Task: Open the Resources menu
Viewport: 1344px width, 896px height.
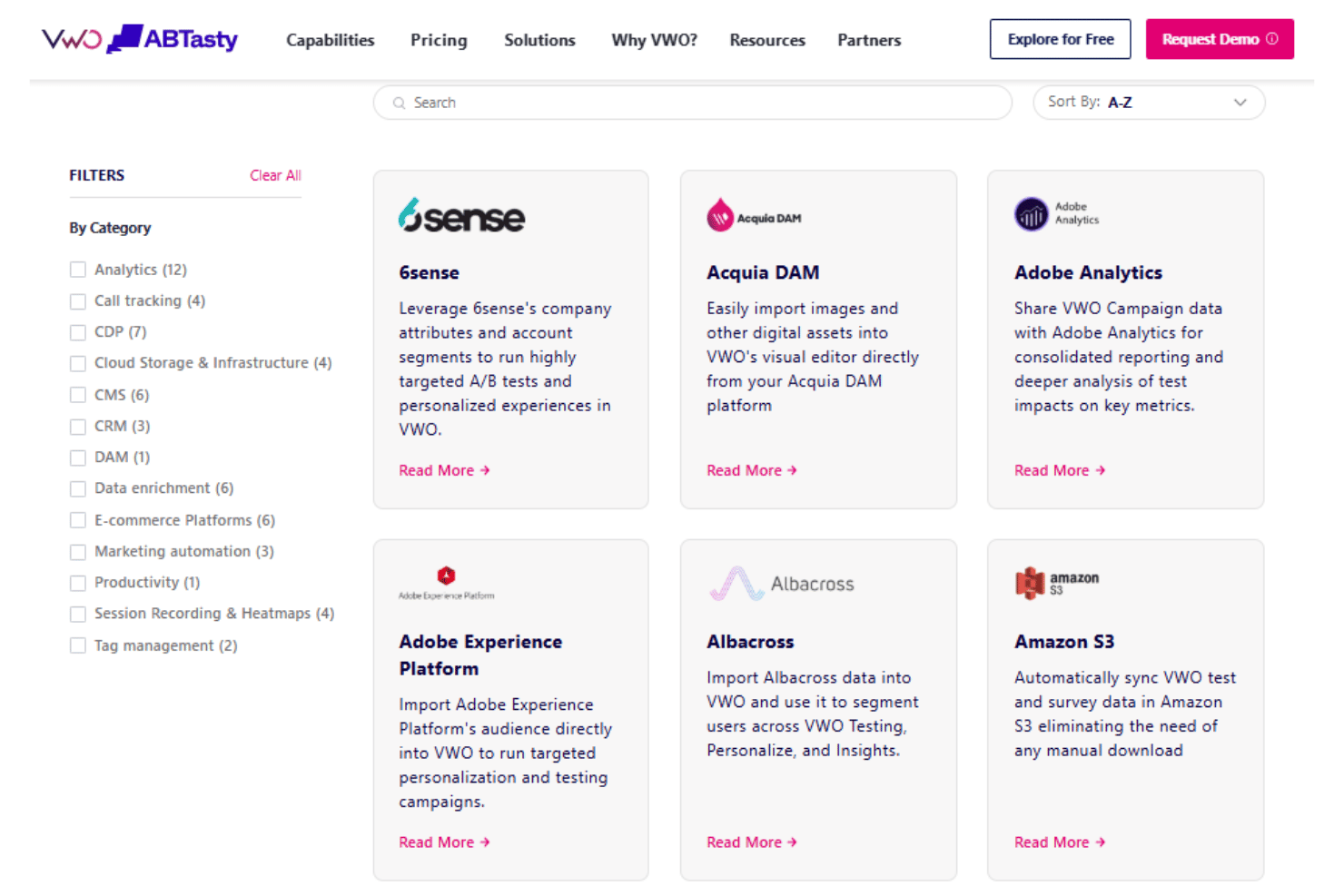Action: coord(767,40)
